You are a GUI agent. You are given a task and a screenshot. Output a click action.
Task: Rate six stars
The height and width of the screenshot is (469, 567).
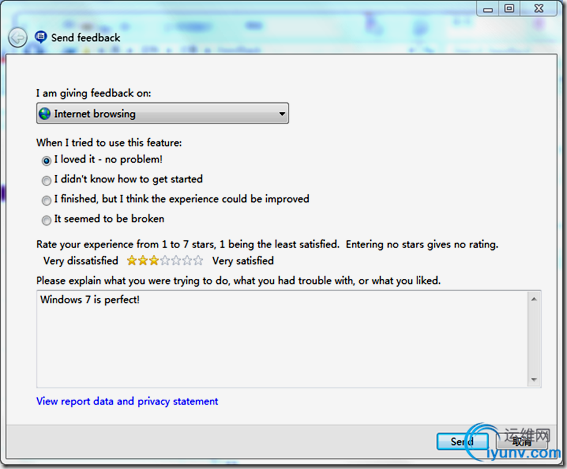click(187, 261)
